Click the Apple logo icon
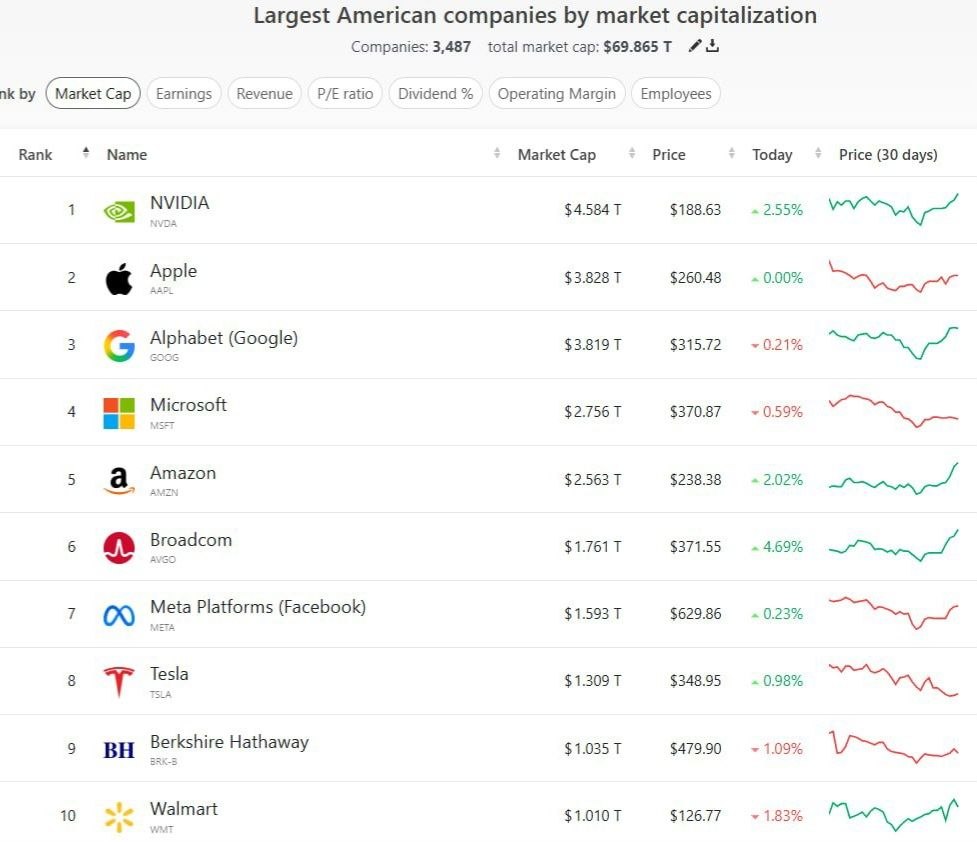 tap(119, 279)
